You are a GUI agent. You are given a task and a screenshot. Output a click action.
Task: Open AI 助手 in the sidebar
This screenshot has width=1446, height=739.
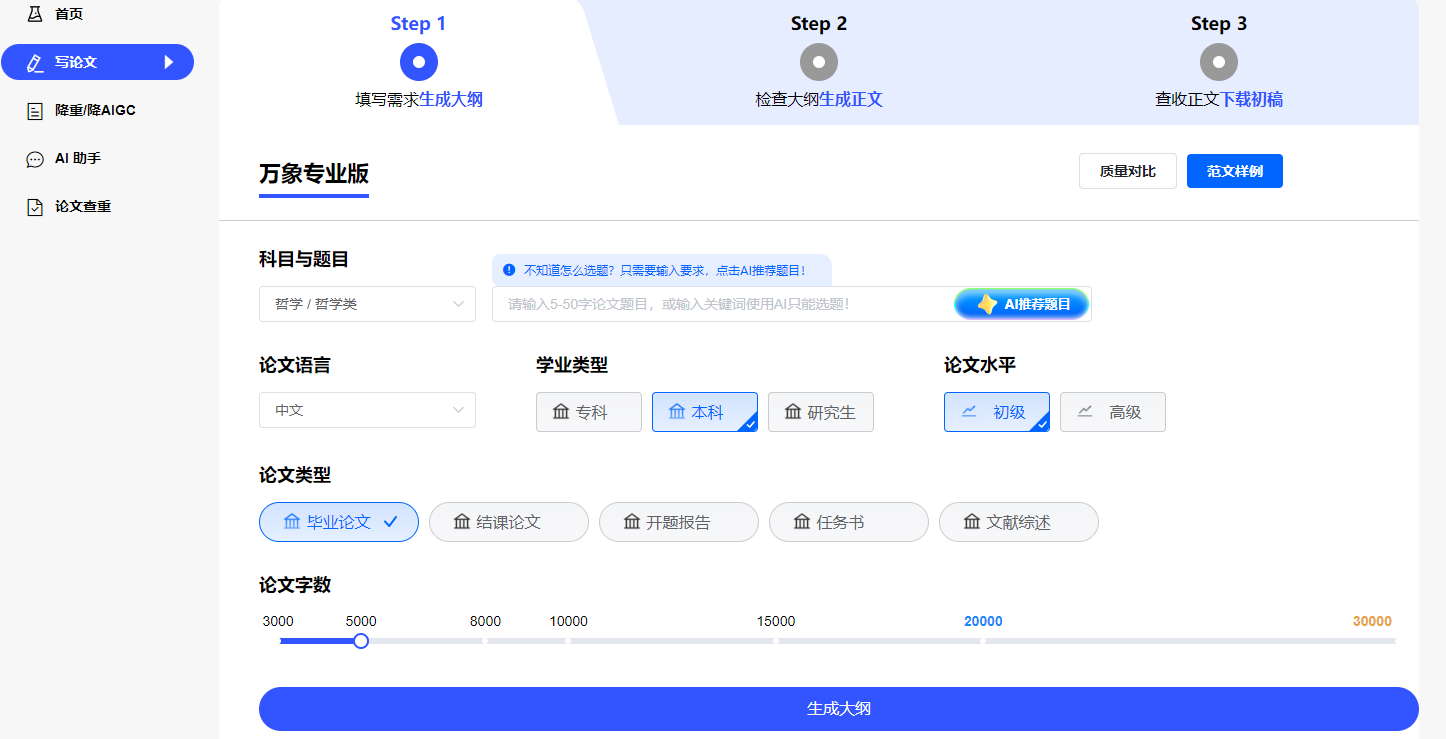(97, 159)
